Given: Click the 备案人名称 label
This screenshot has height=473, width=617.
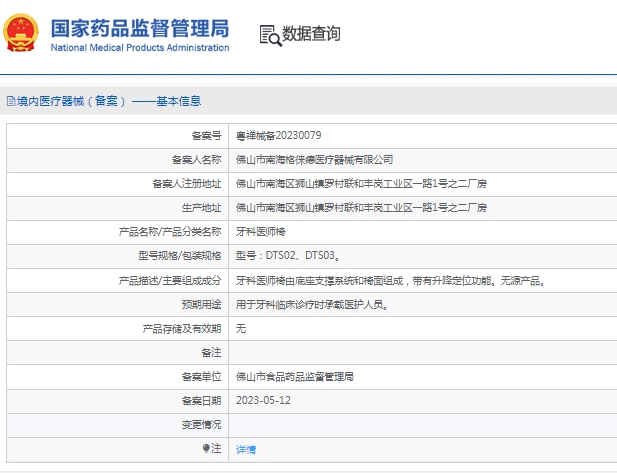Looking at the screenshot, I should point(196,160).
